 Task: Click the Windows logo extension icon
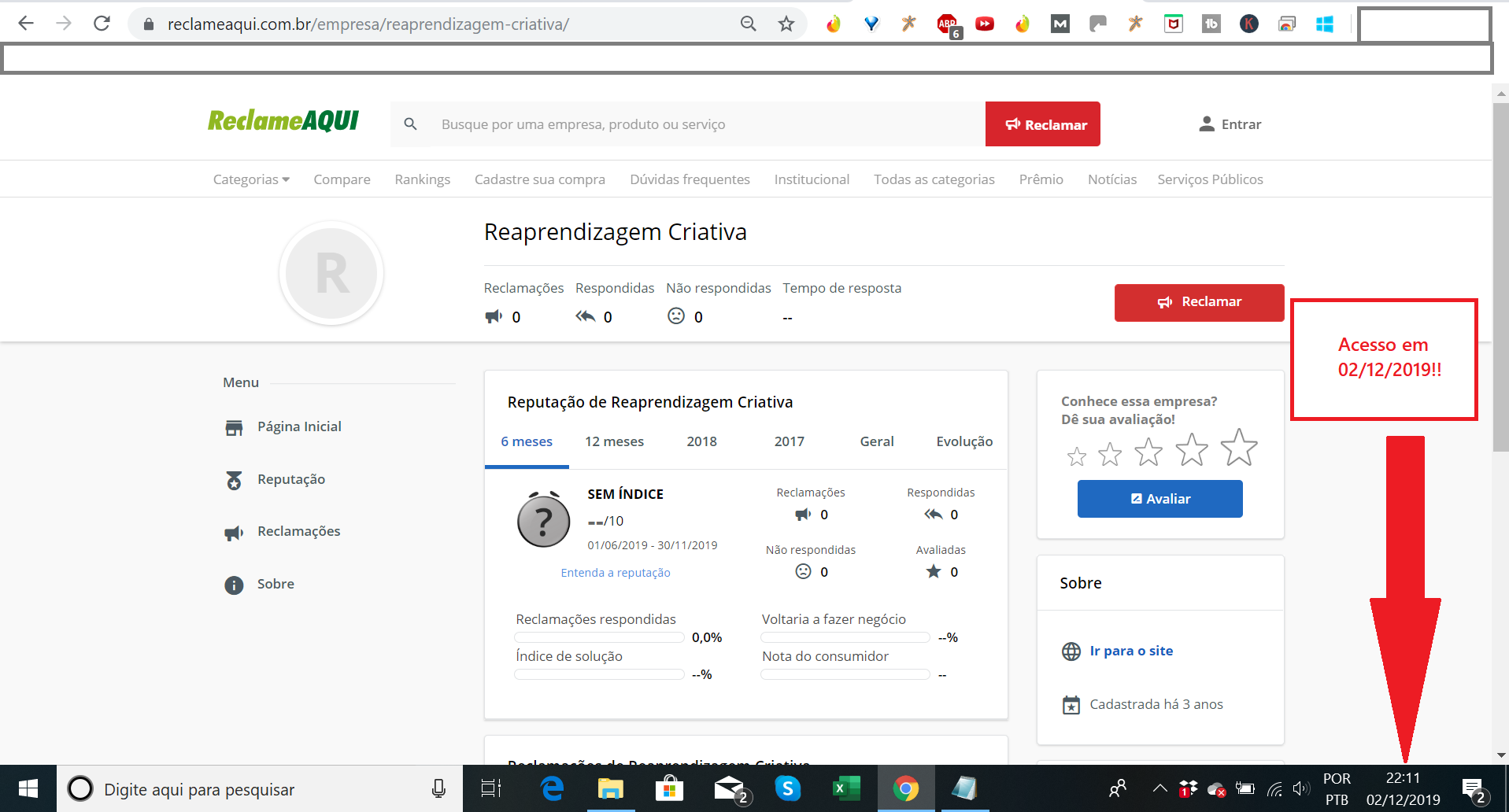click(1325, 24)
